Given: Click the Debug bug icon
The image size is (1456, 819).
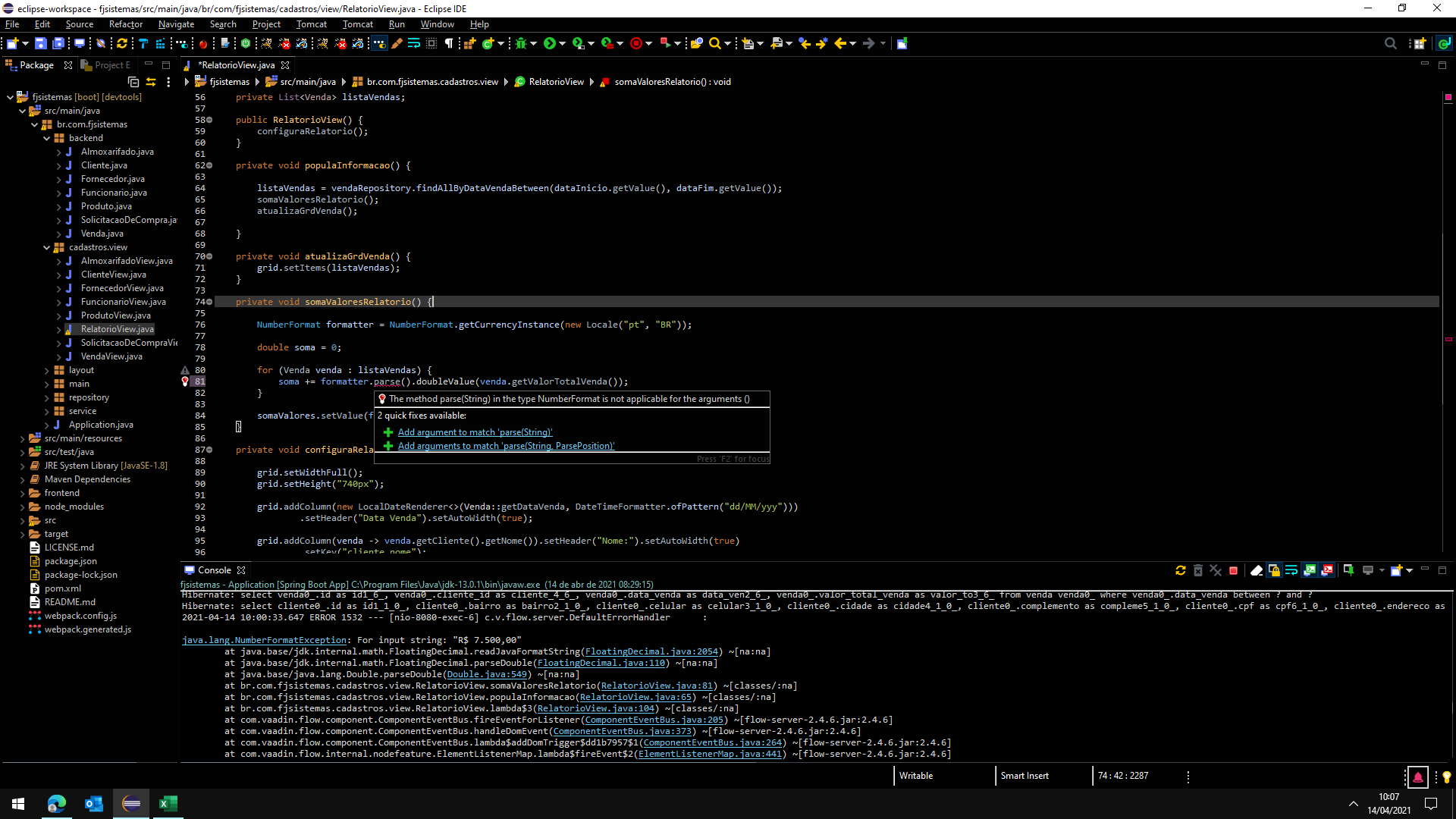Looking at the screenshot, I should click(521, 43).
